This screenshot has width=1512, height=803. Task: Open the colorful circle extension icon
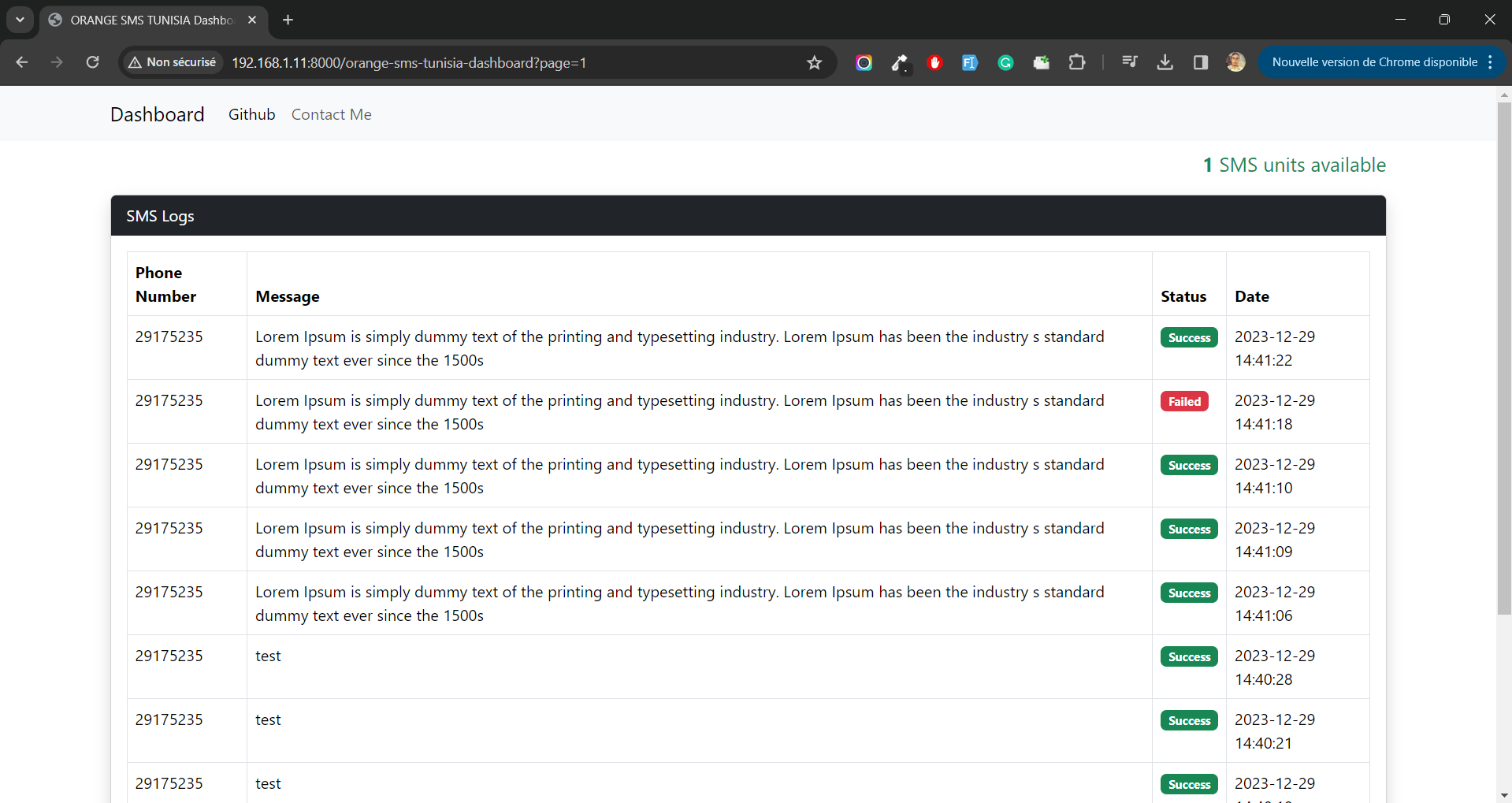[864, 62]
